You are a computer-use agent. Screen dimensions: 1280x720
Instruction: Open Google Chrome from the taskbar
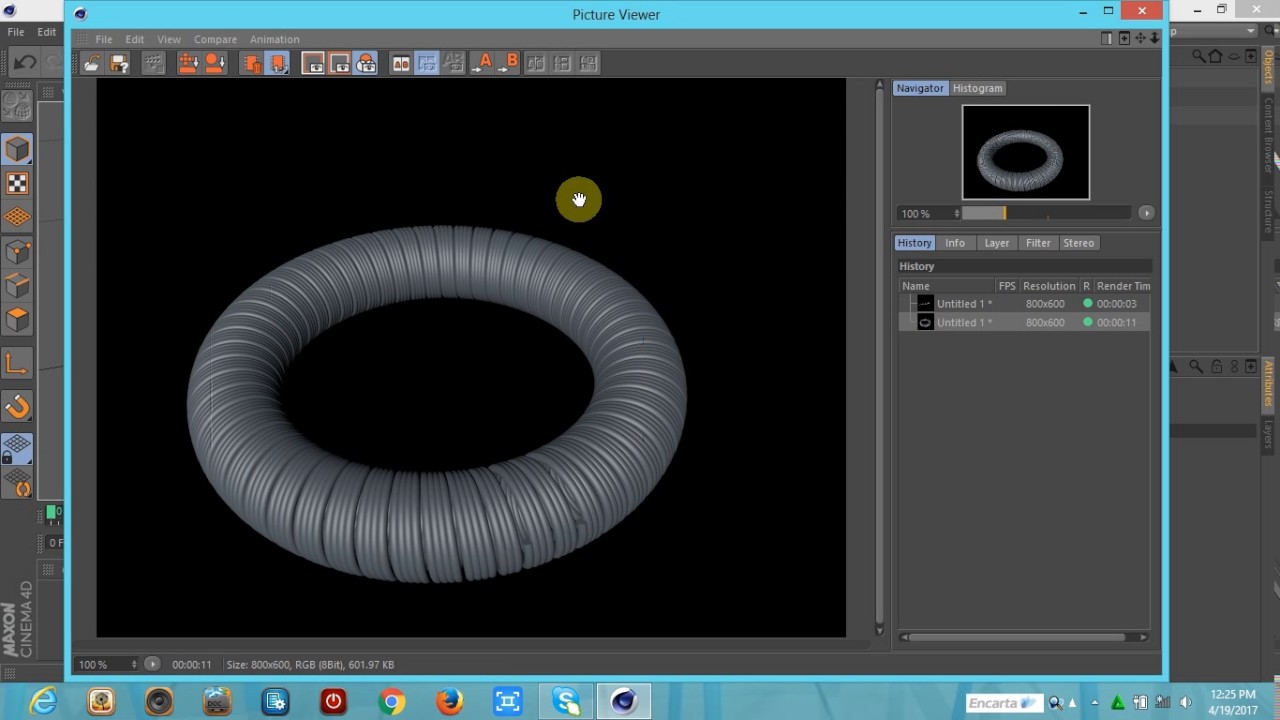tap(392, 702)
